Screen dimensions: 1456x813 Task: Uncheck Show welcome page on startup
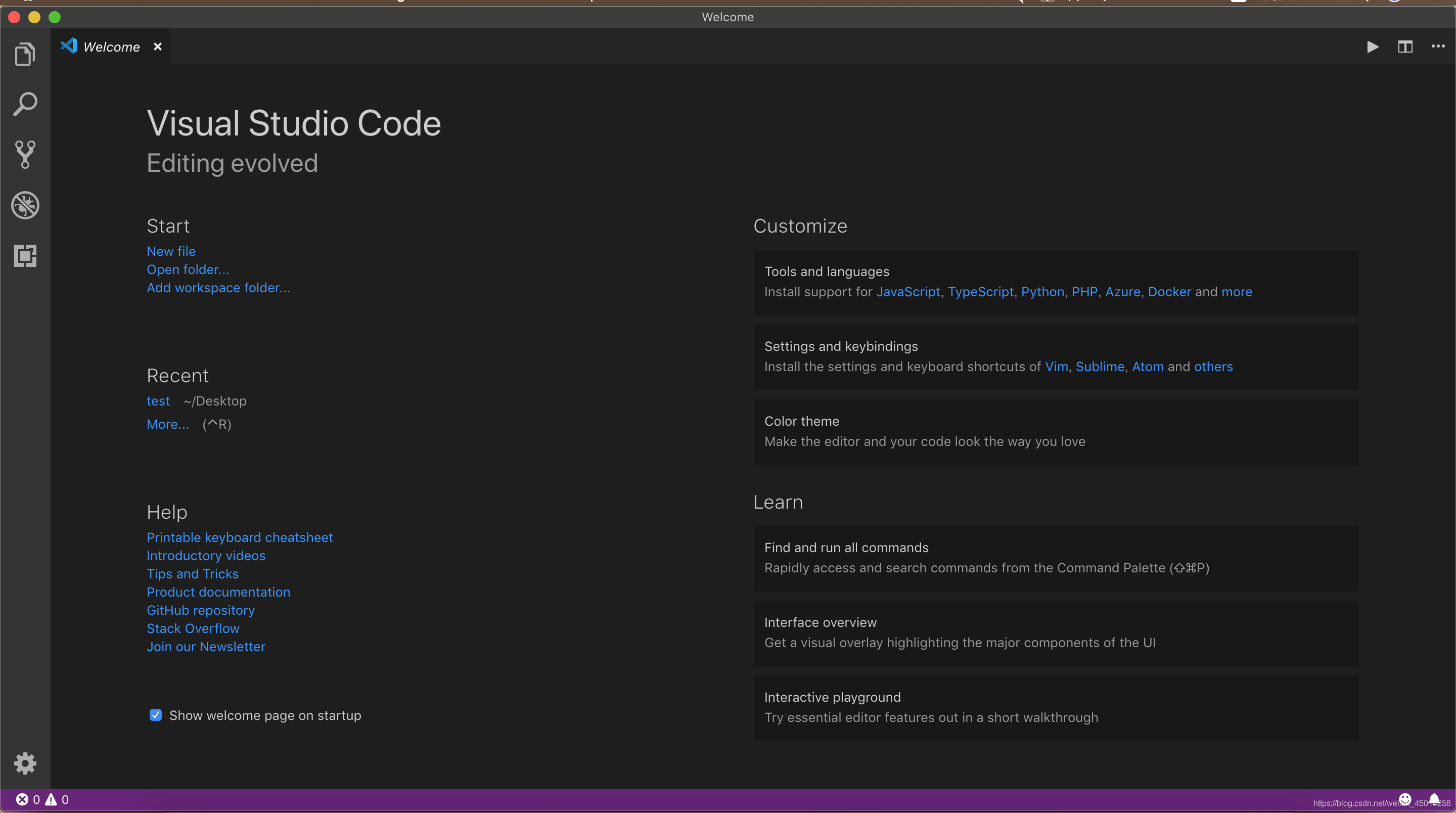coord(155,715)
